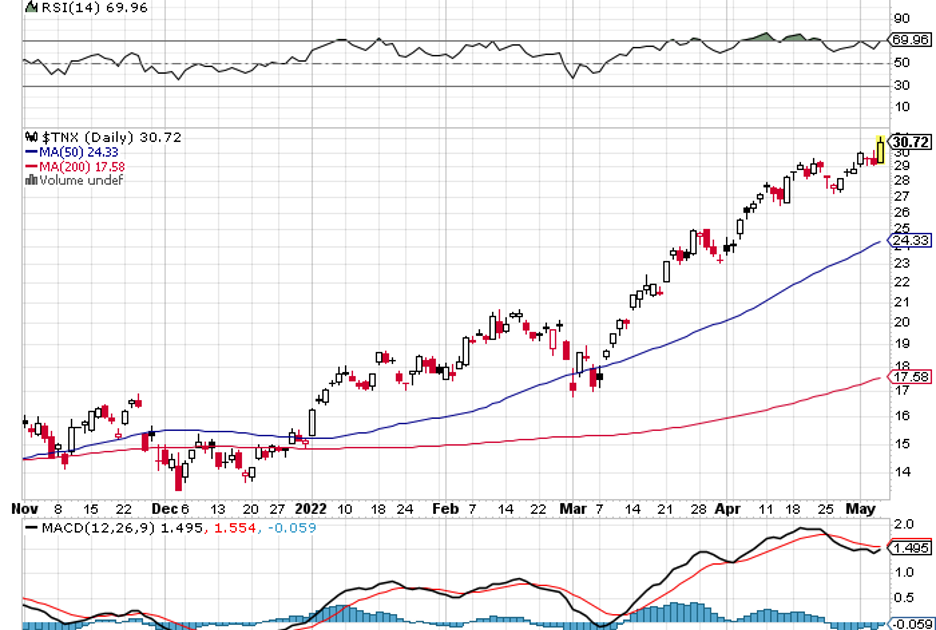Click the red MA(200) line swatch
936x630 pixels.
30,165
